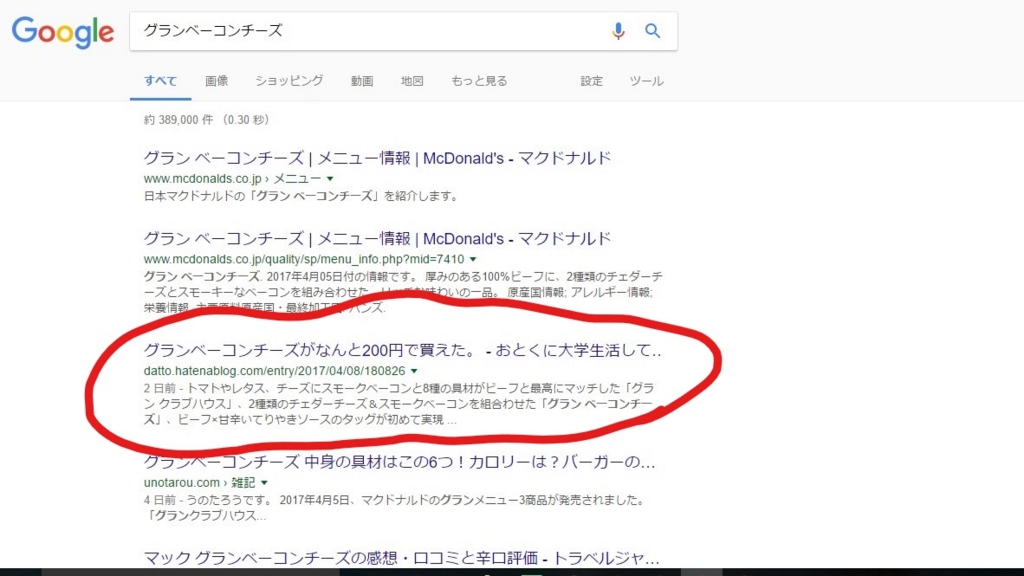This screenshot has width=1024, height=576.
Task: Open 中身の具材はこの6つ result title
Action: pyautogui.click(x=399, y=462)
